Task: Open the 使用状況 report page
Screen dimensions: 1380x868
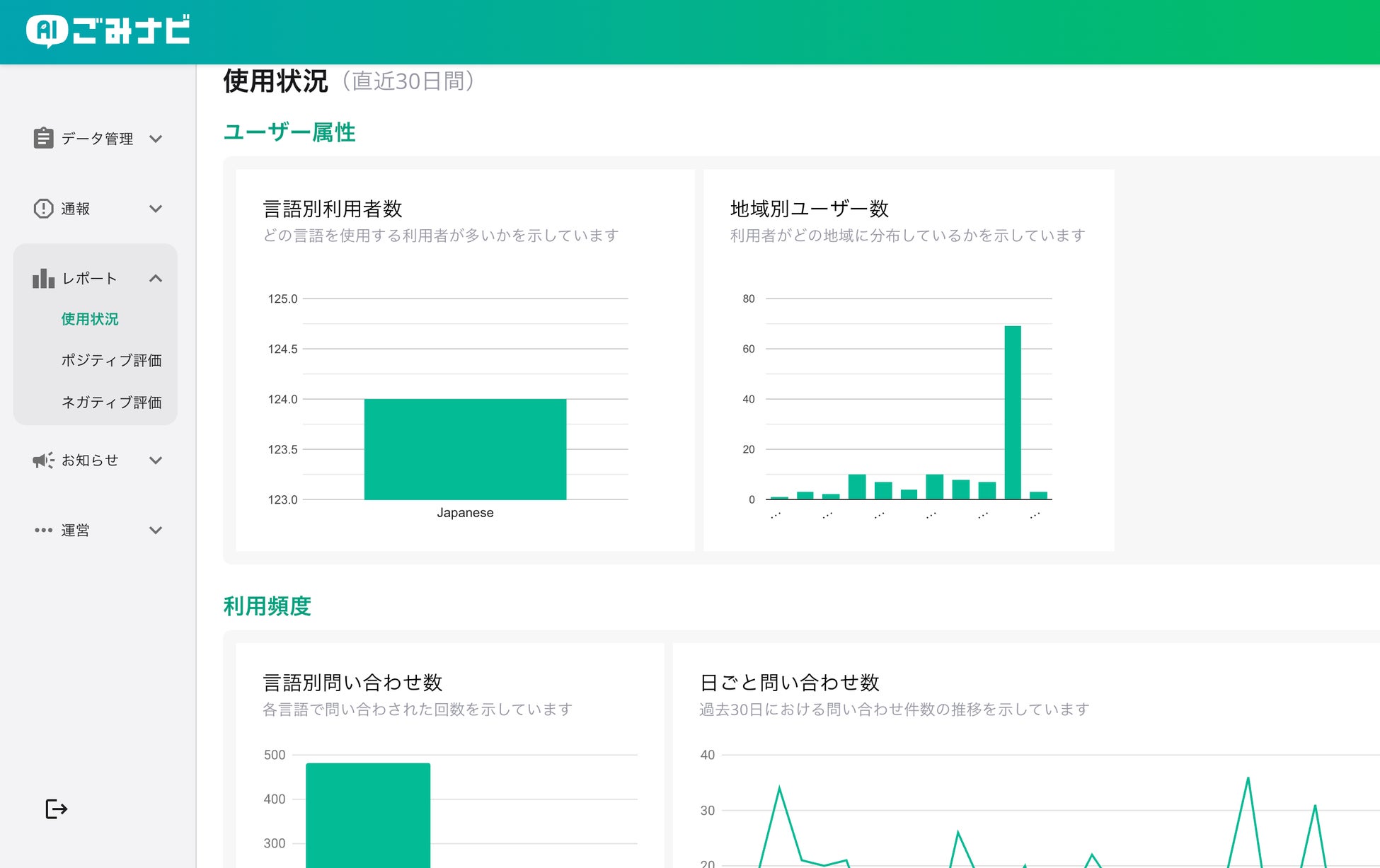Action: click(x=90, y=319)
